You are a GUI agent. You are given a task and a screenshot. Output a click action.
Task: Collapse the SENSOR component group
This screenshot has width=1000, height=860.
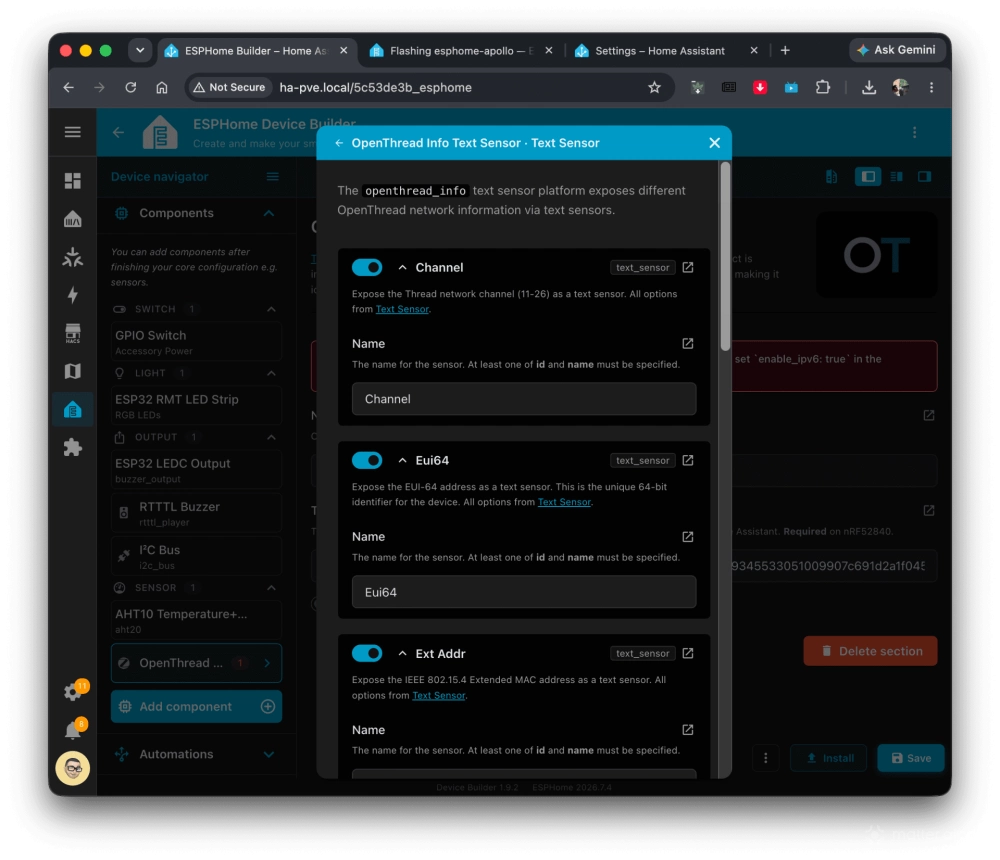pos(271,588)
